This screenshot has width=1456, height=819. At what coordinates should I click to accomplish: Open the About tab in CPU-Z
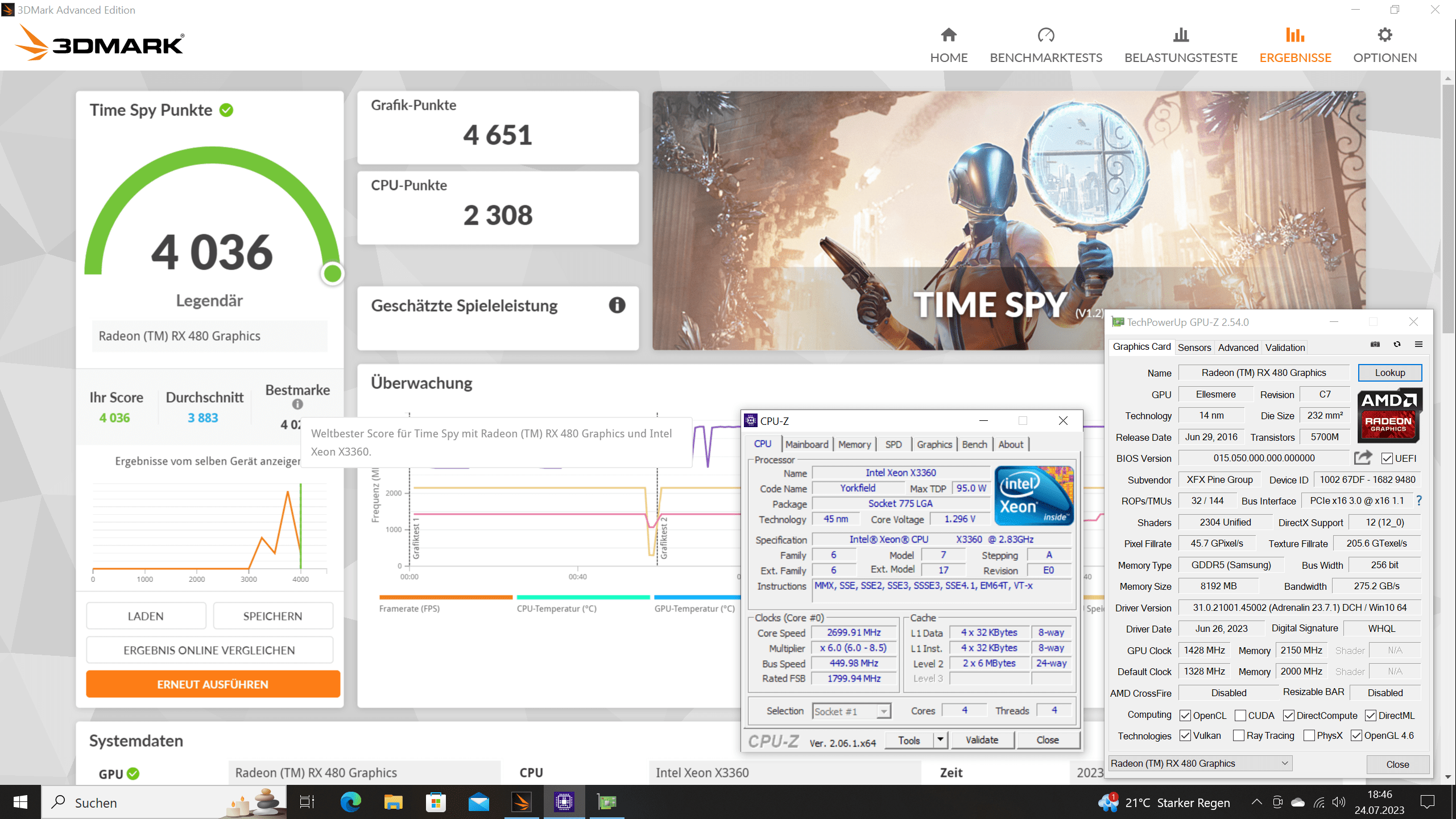(x=1011, y=444)
